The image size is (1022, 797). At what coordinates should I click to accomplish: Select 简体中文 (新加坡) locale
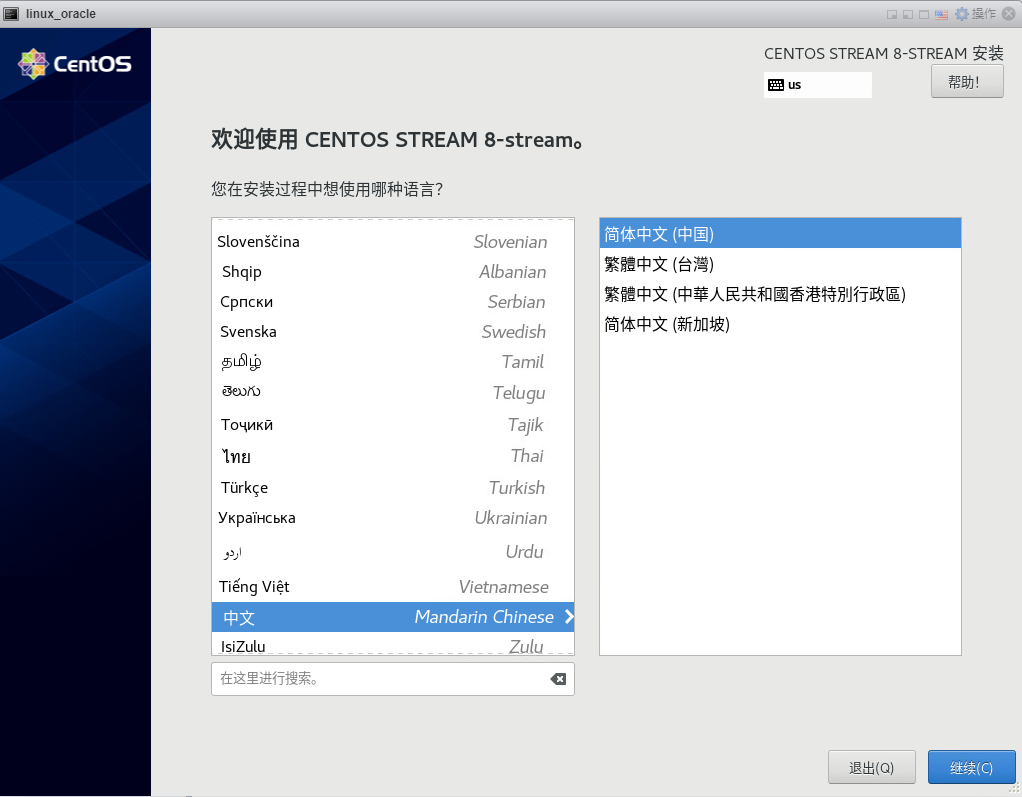[x=780, y=324]
